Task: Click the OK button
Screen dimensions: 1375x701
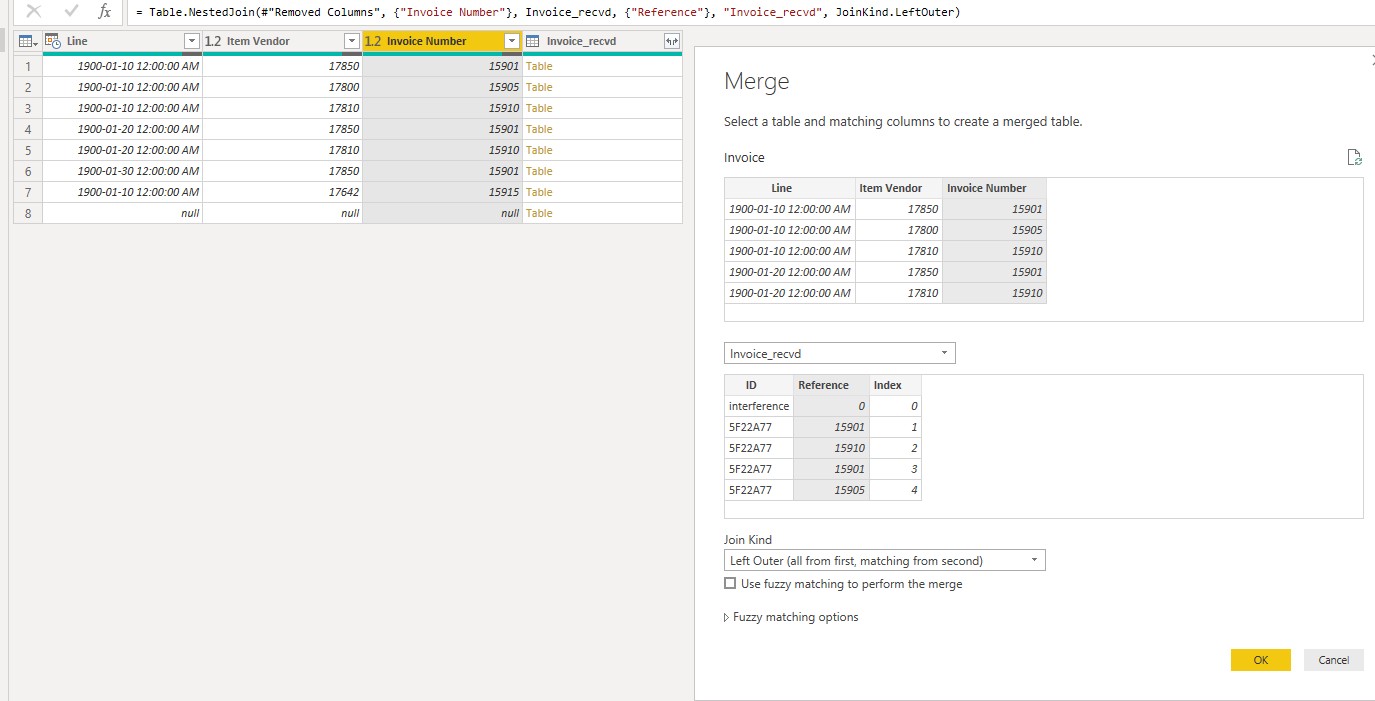Action: pyautogui.click(x=1260, y=660)
